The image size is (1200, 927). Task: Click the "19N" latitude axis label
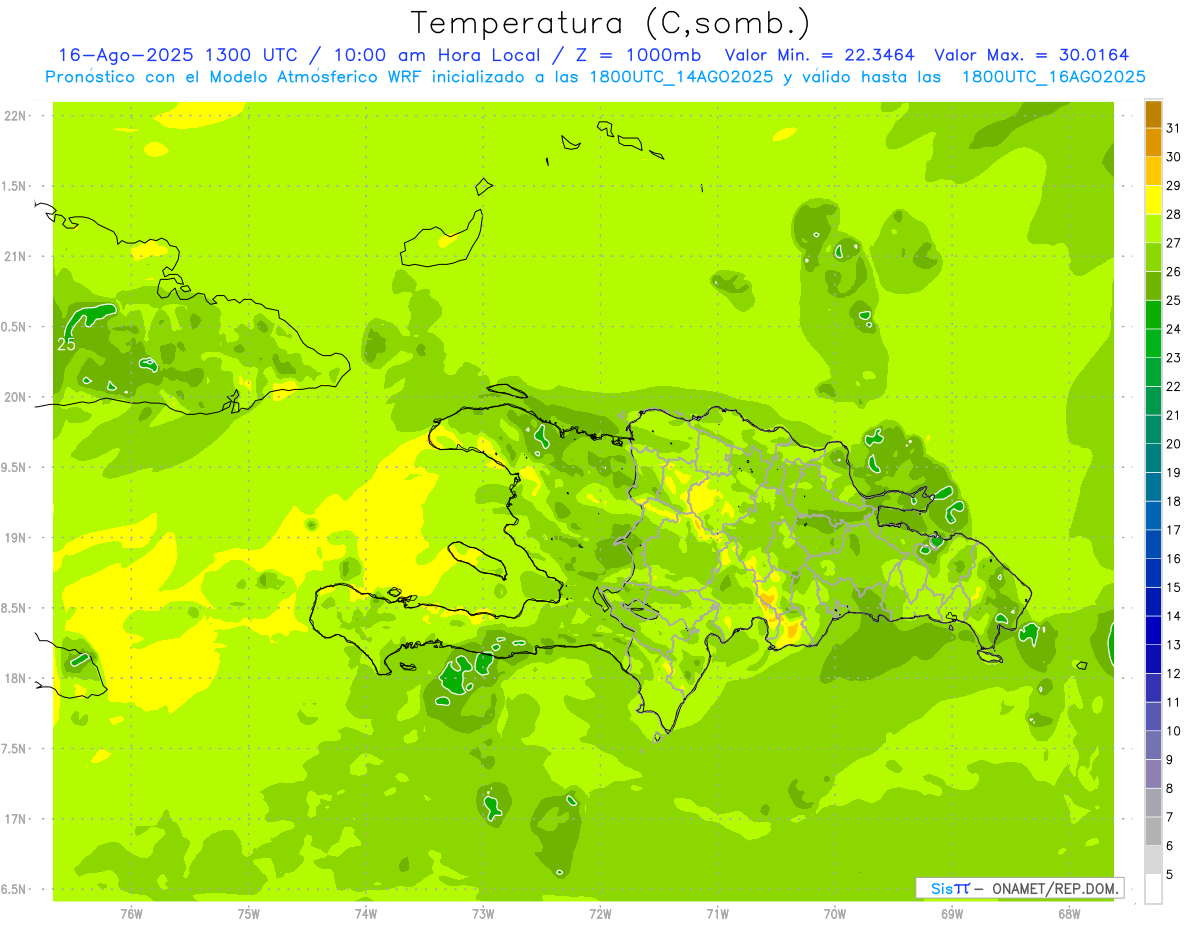pos(16,538)
